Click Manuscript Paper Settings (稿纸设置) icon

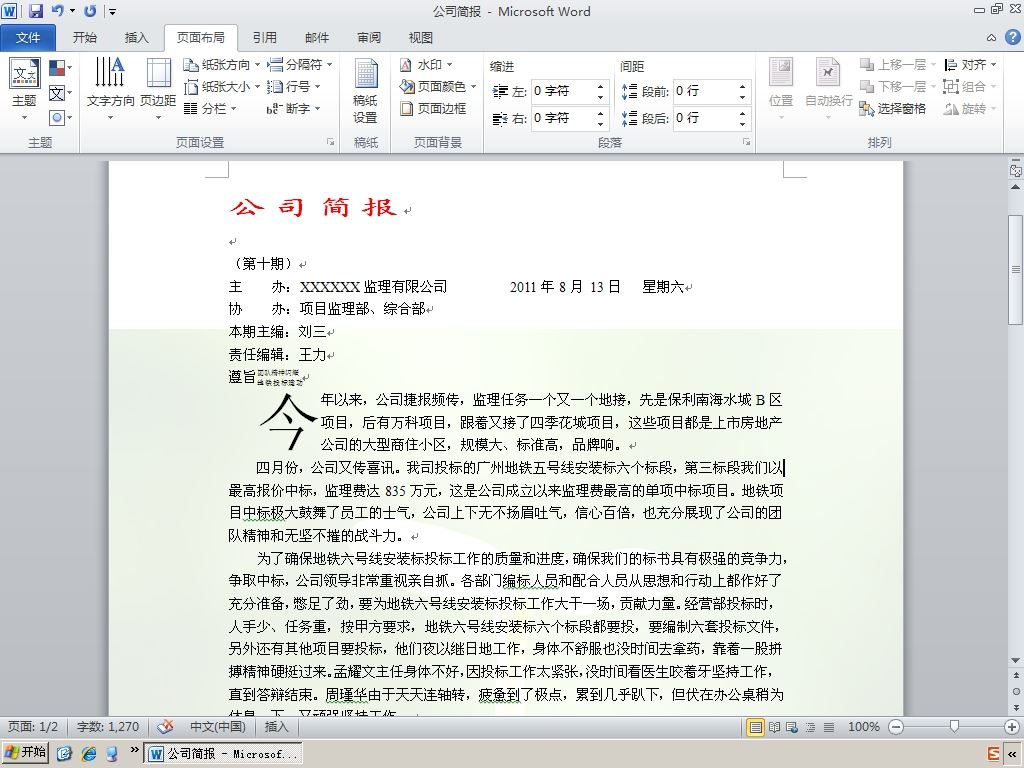pyautogui.click(x=366, y=91)
